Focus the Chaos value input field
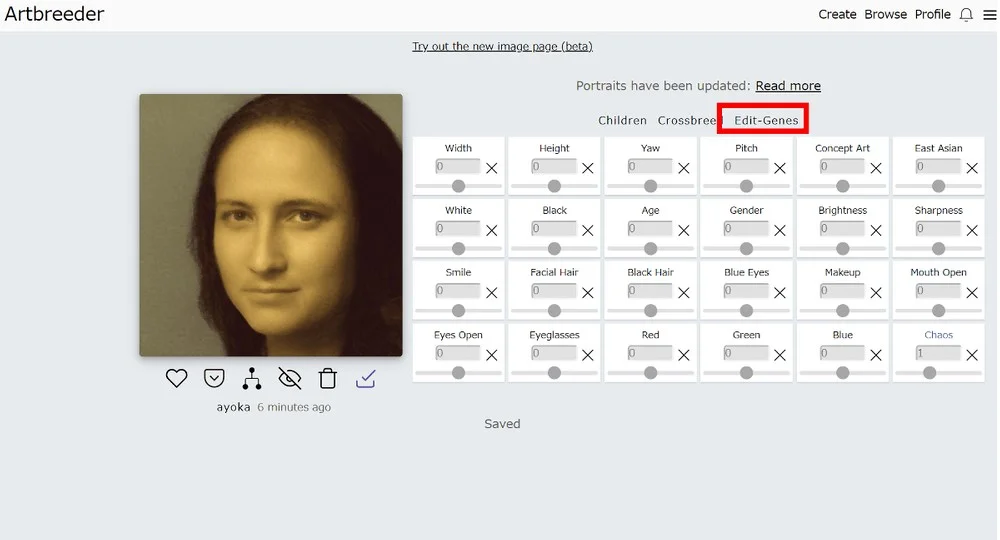 click(938, 353)
